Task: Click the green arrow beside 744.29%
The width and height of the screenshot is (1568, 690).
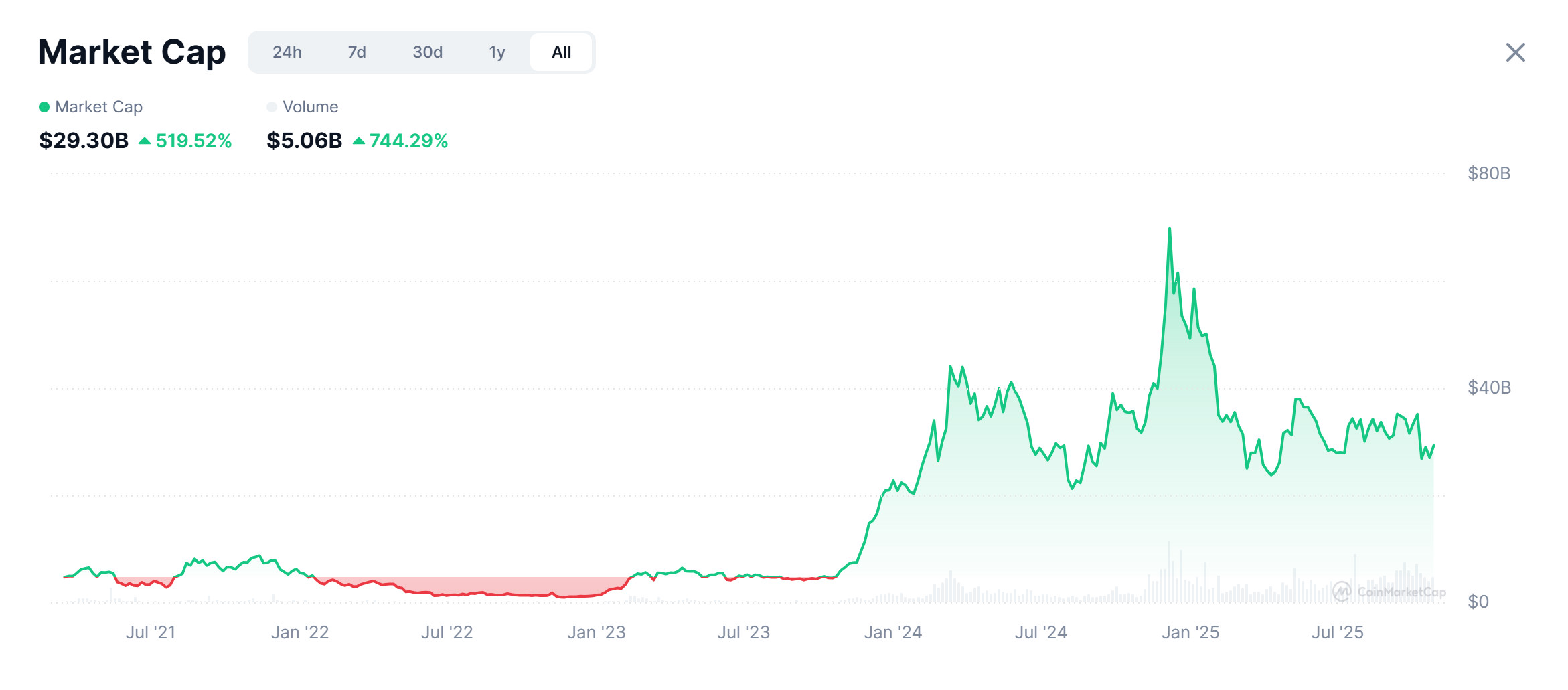Action: (x=359, y=141)
